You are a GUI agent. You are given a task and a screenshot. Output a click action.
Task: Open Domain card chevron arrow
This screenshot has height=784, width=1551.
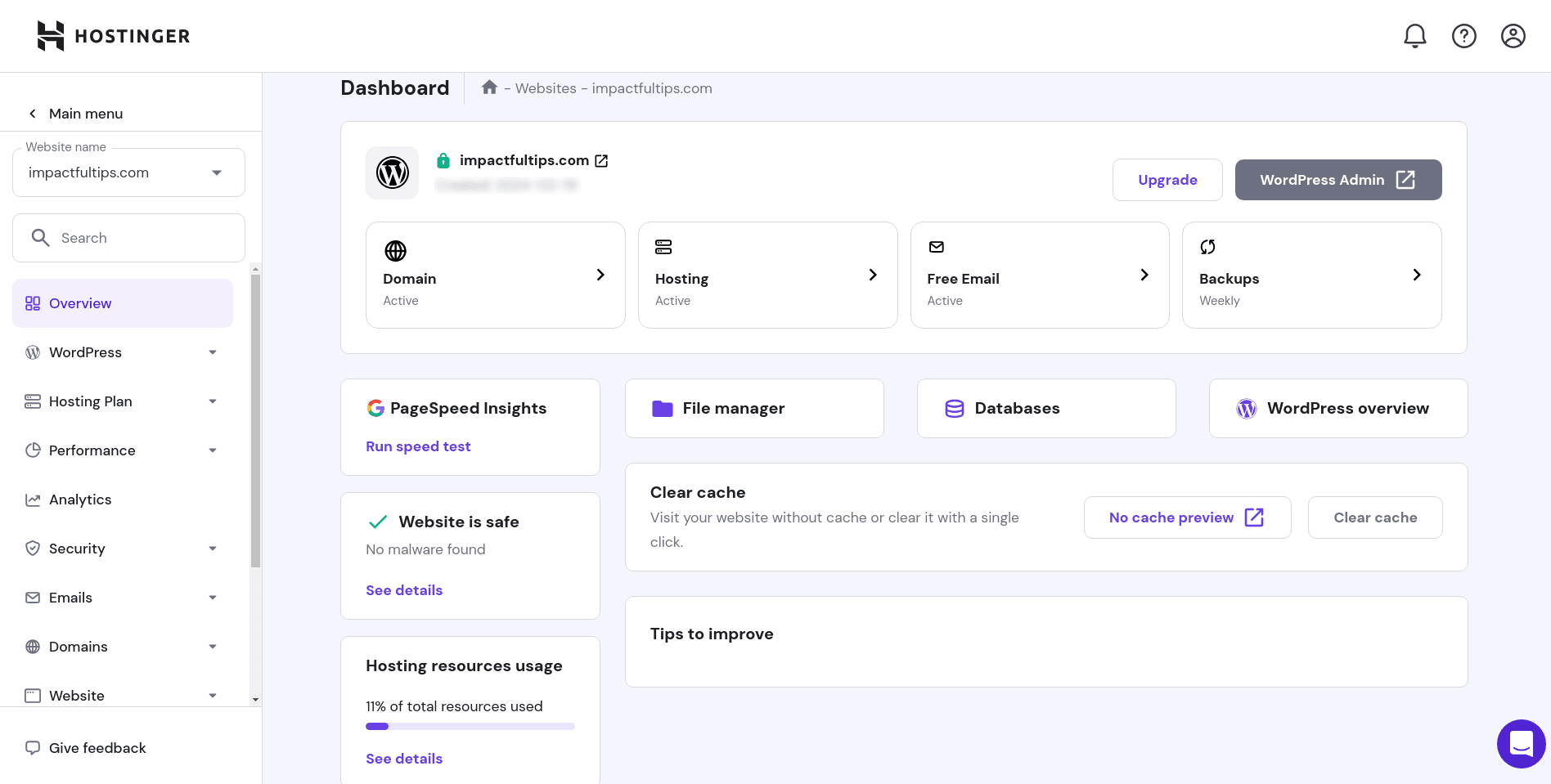[600, 275]
